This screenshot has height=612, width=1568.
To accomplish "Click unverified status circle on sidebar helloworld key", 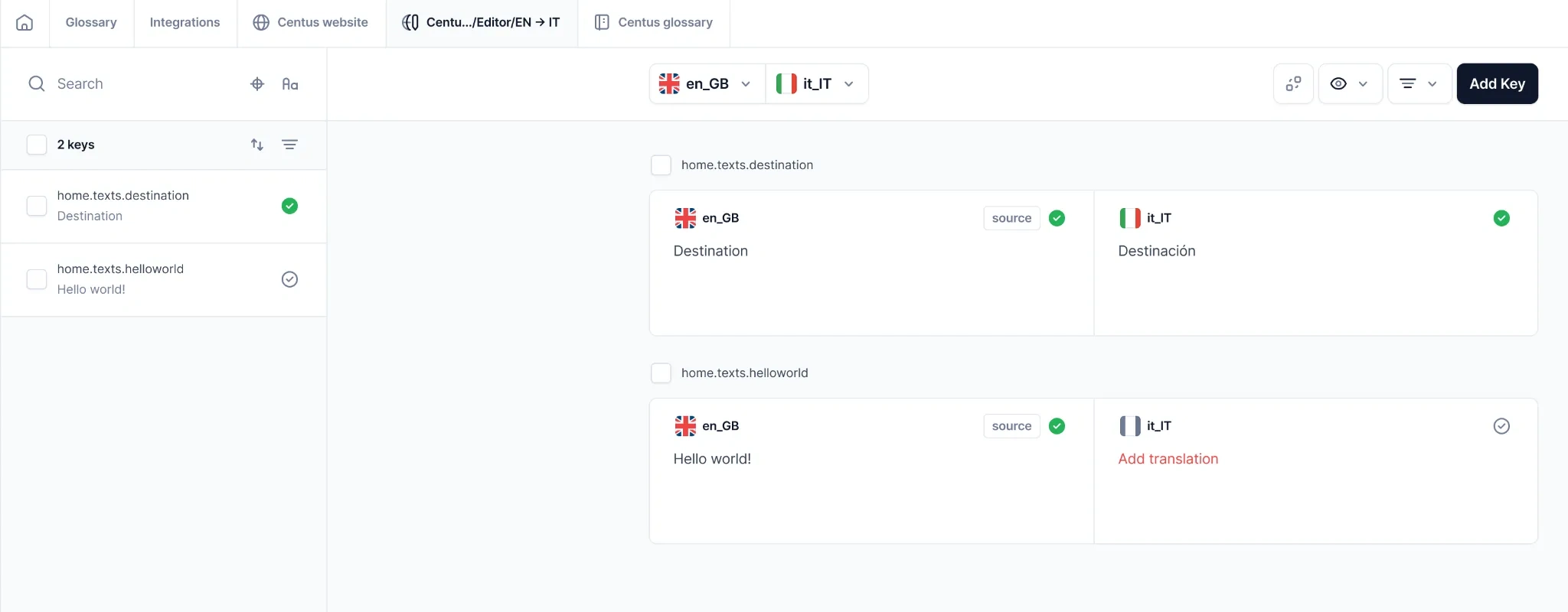I will pyautogui.click(x=289, y=279).
